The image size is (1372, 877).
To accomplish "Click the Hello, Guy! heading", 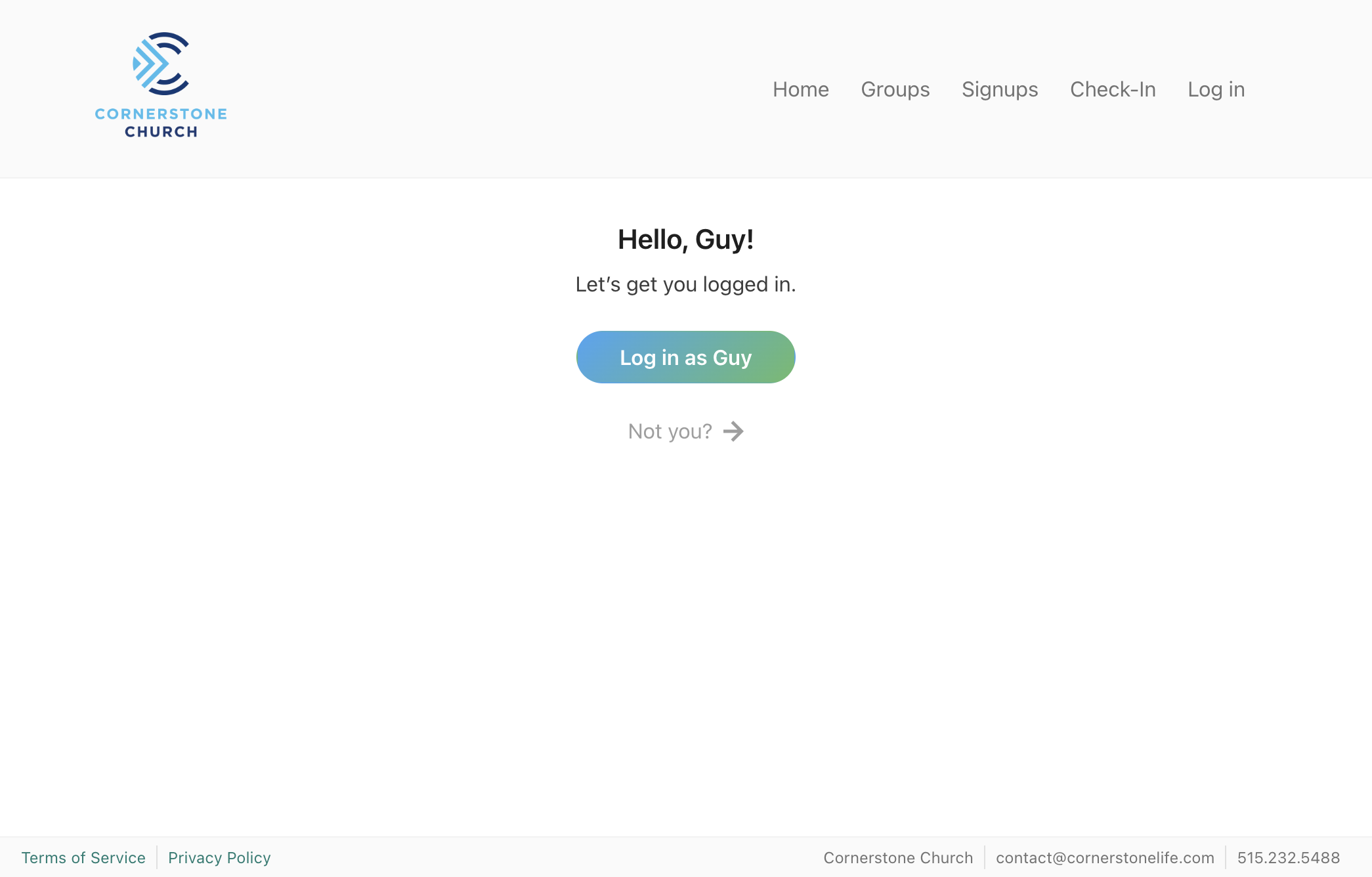I will pyautogui.click(x=685, y=240).
